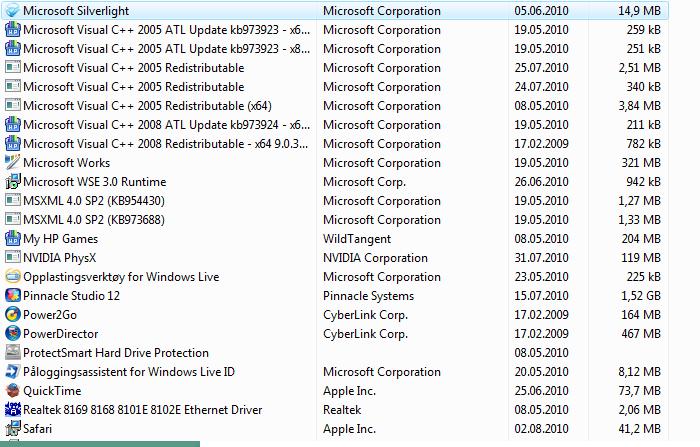Click the Realtek Ethernet Driver icon

[13, 409]
